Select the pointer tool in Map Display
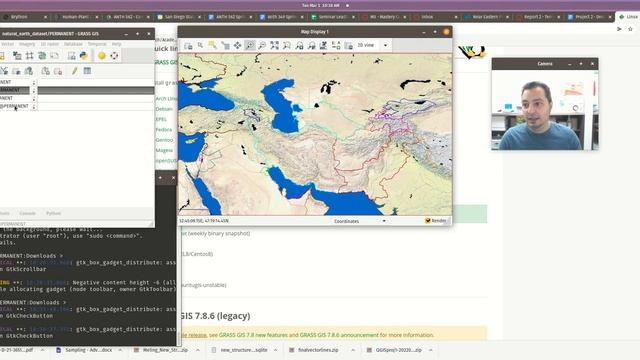This screenshot has width=640, height=360. [x=200, y=46]
